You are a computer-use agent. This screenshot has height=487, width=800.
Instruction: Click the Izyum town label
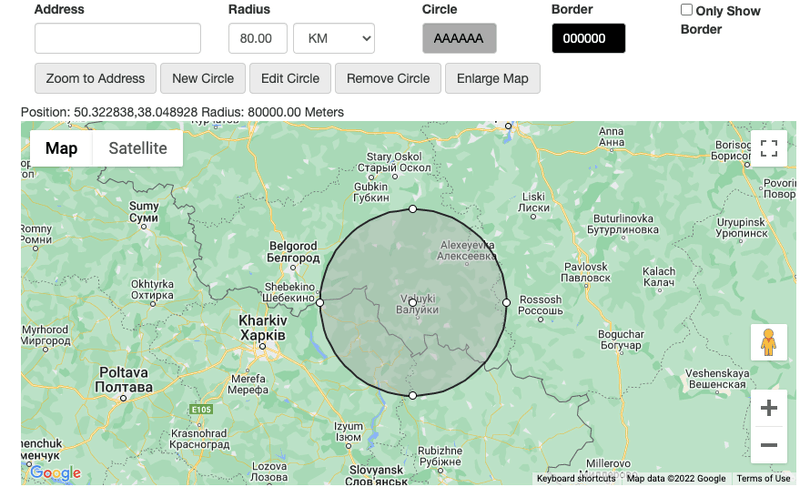(x=348, y=431)
